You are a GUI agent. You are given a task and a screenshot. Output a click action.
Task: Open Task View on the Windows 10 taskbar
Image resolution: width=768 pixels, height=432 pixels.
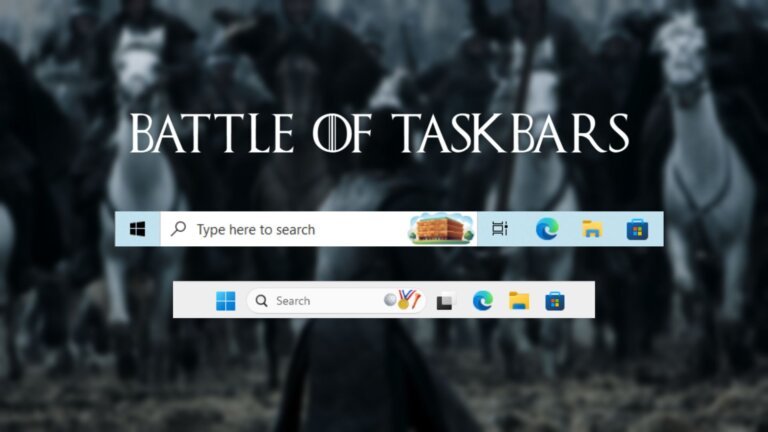point(500,229)
